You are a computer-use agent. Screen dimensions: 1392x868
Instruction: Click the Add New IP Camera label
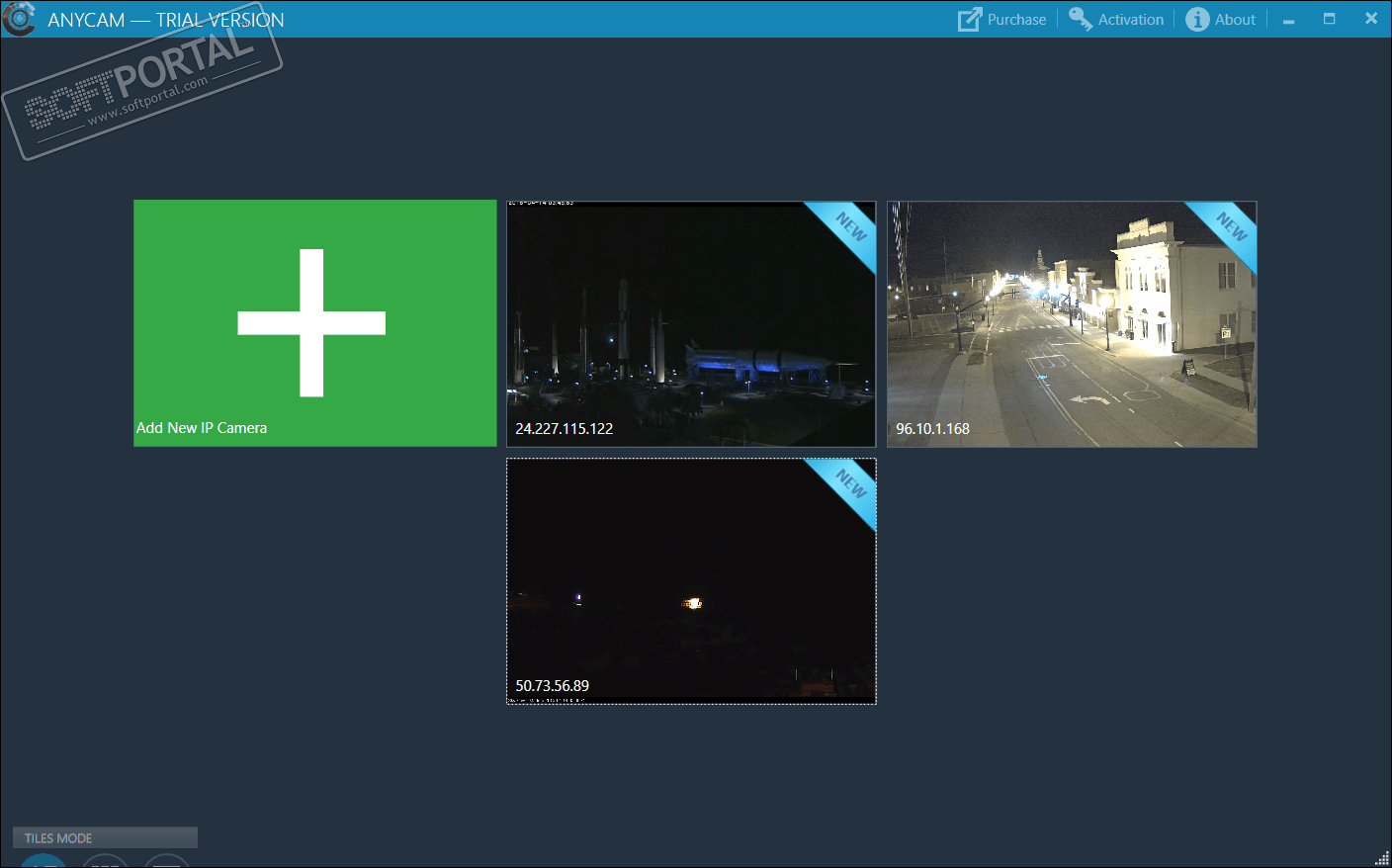[x=202, y=428]
